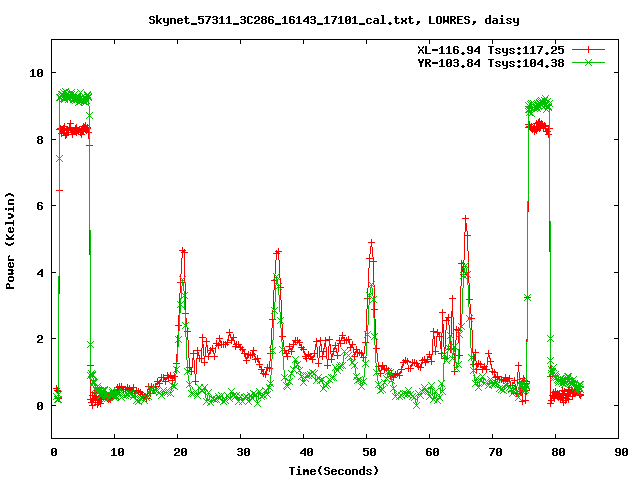The width and height of the screenshot is (640, 480).
Task: Click the red peak near 50 seconds
Action: (371, 242)
